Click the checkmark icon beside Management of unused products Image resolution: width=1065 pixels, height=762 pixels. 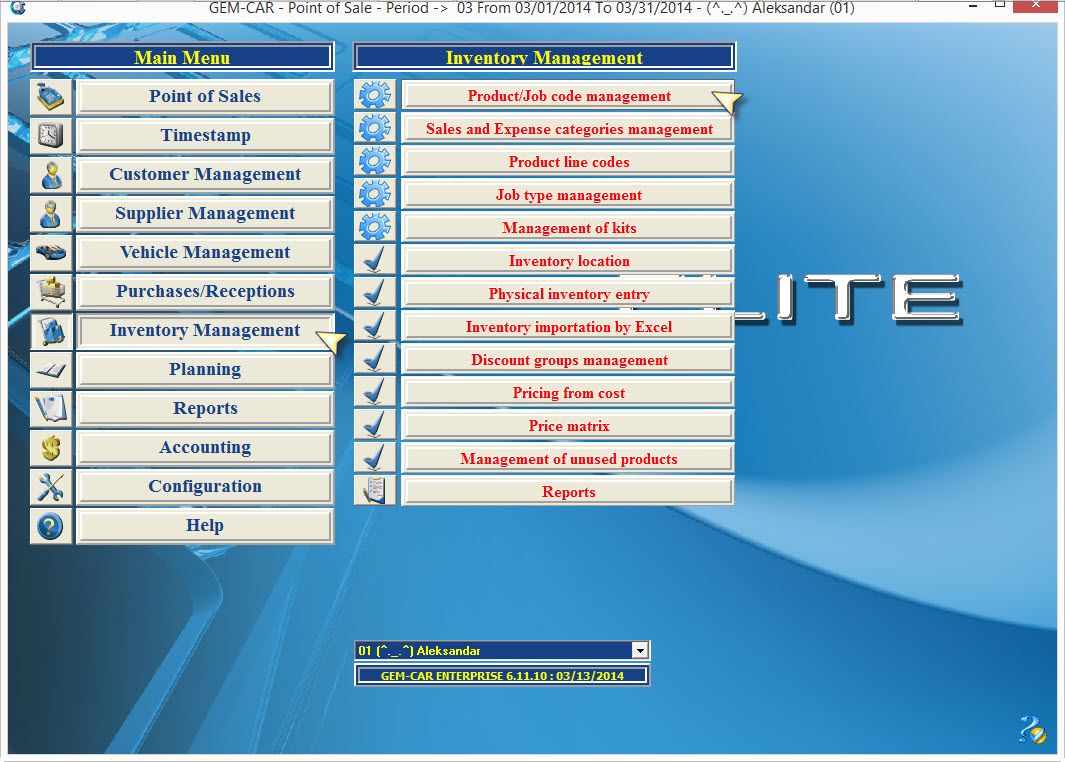(375, 458)
